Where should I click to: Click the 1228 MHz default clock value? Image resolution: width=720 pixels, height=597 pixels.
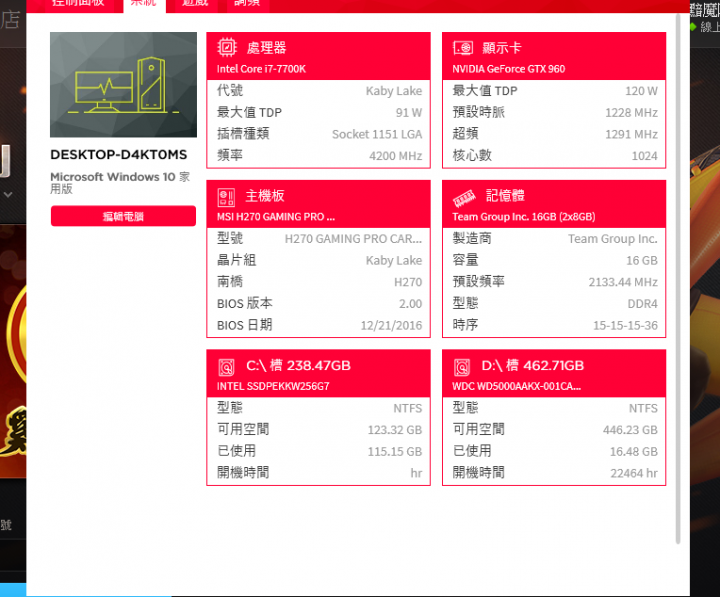tap(631, 113)
